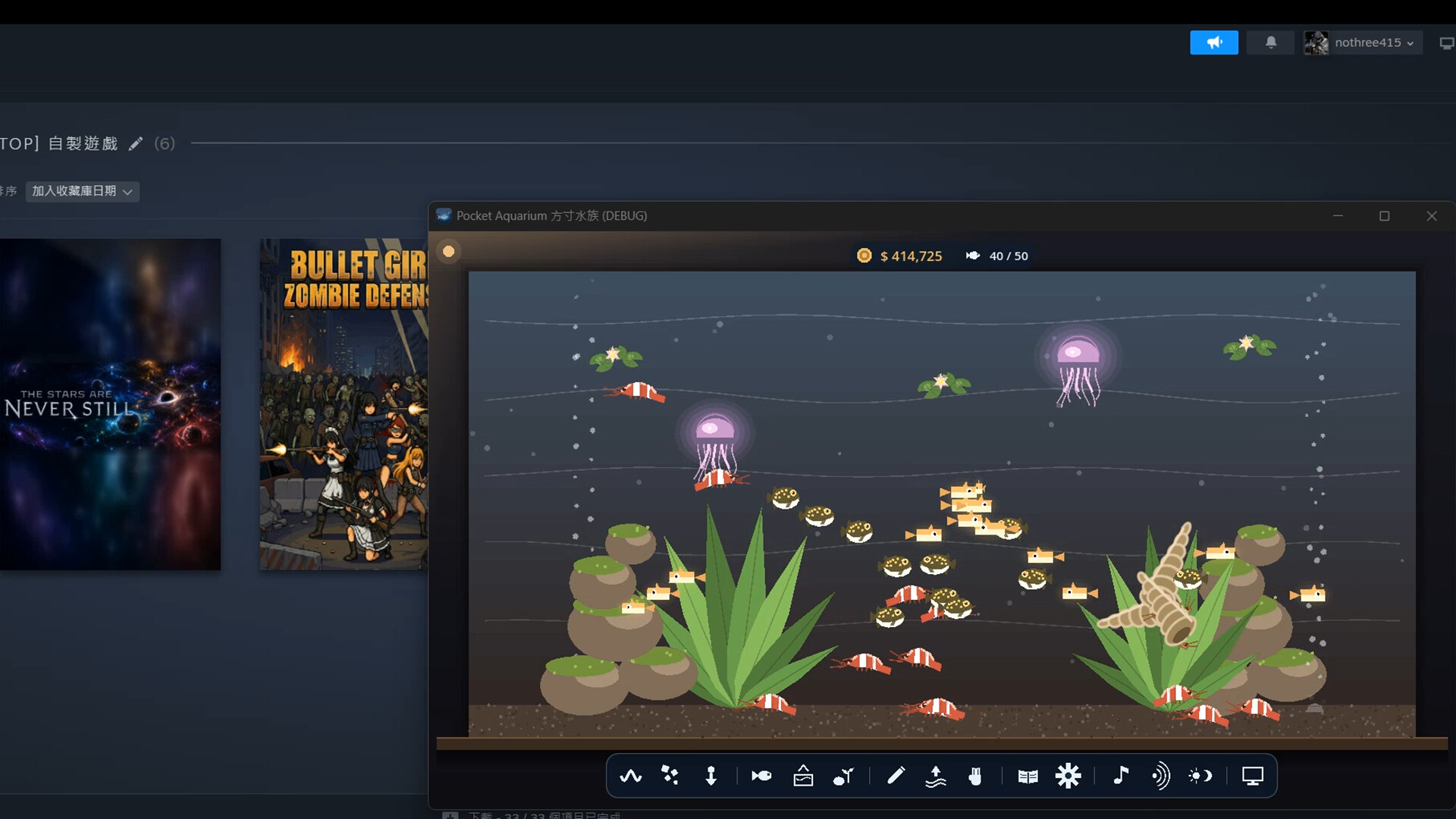Viewport: 1456px width, 819px height.
Task: Open Steam notifications bell
Action: [x=1271, y=42]
